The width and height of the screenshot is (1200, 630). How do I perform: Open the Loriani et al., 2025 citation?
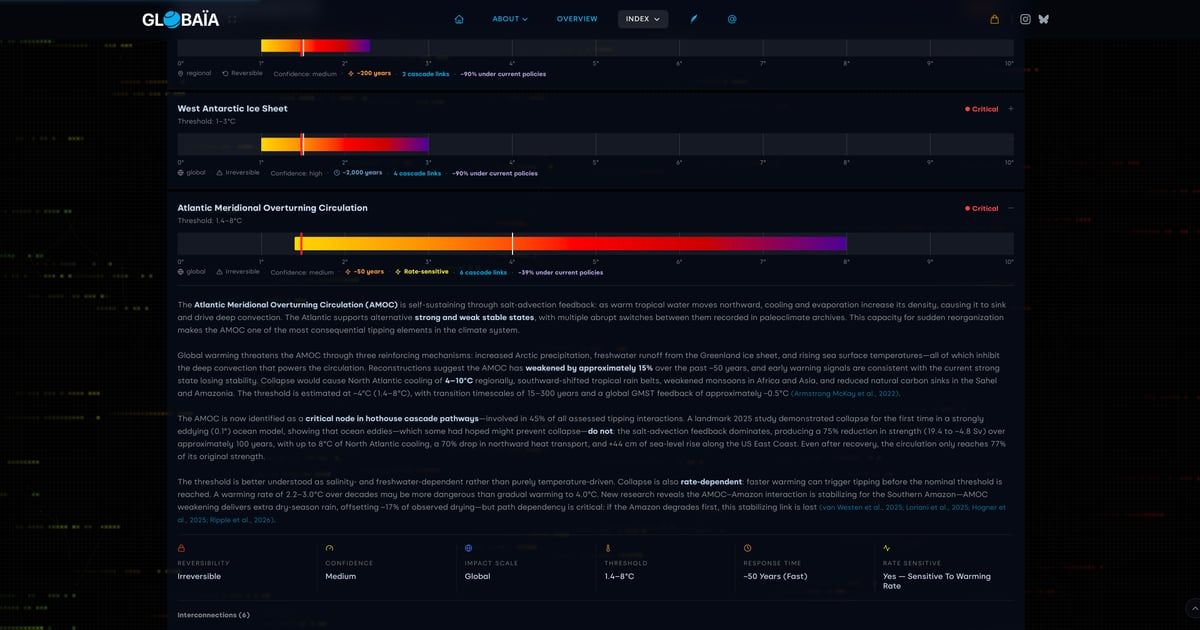pos(937,508)
